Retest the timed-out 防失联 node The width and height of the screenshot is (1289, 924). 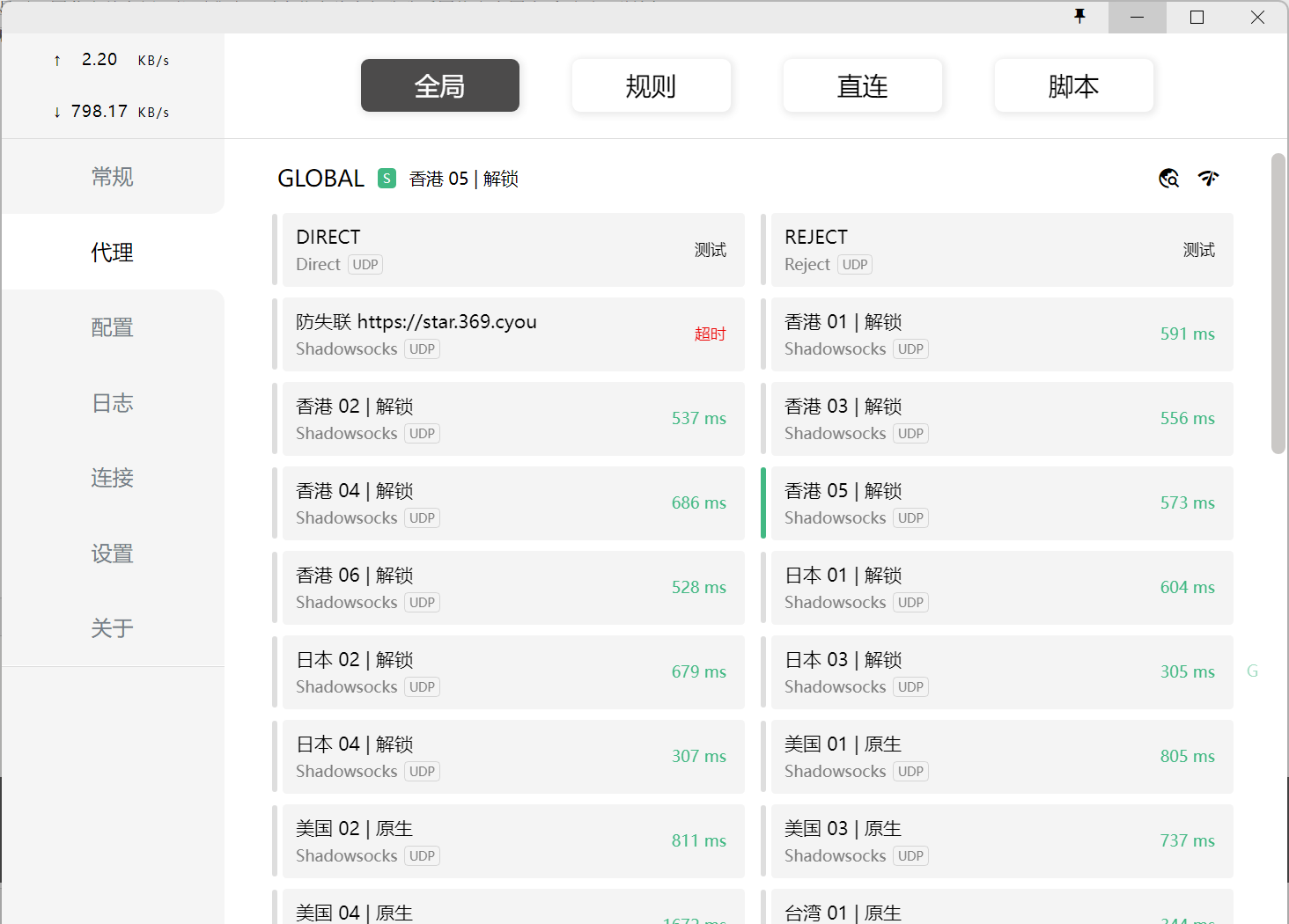click(710, 334)
